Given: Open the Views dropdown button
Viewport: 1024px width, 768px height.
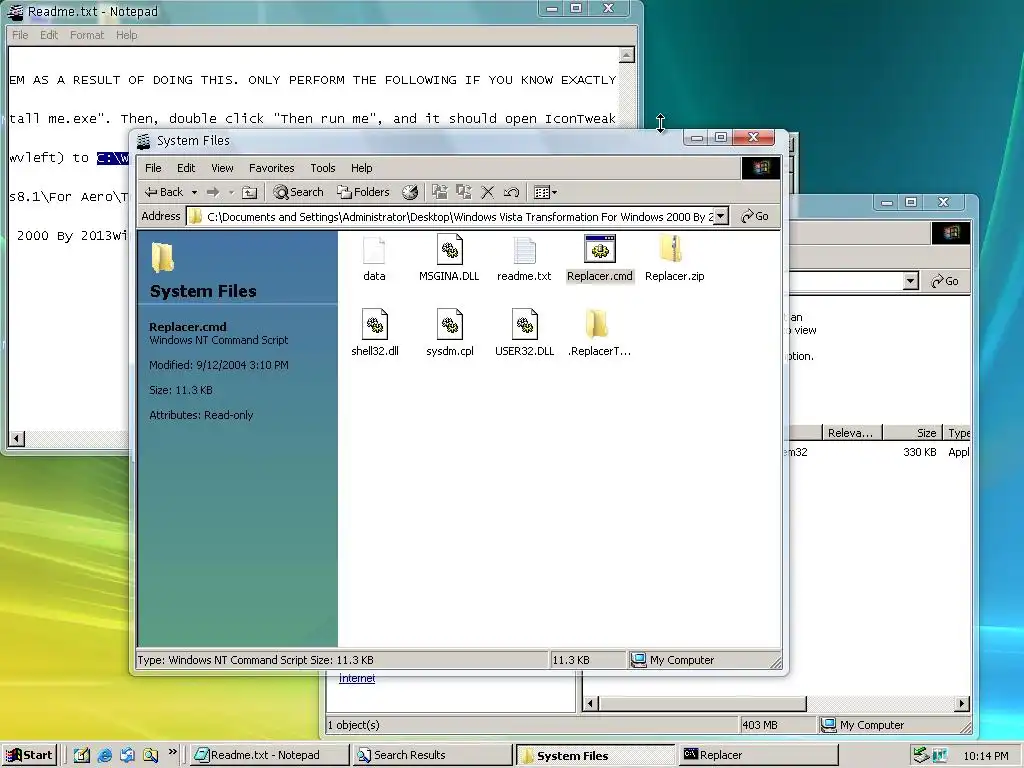Looking at the screenshot, I should click(545, 192).
